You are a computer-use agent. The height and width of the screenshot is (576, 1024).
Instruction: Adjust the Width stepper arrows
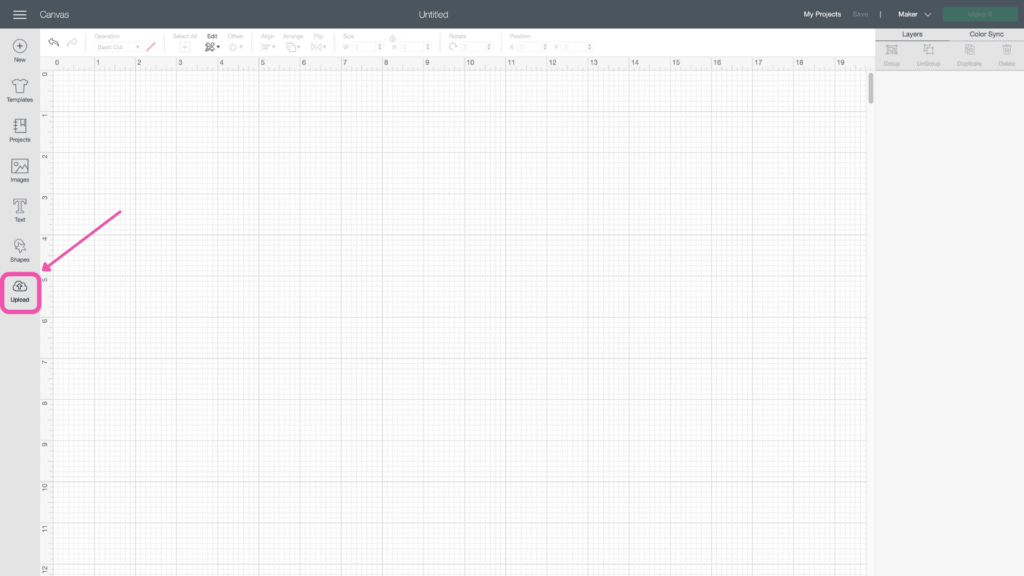tap(379, 47)
